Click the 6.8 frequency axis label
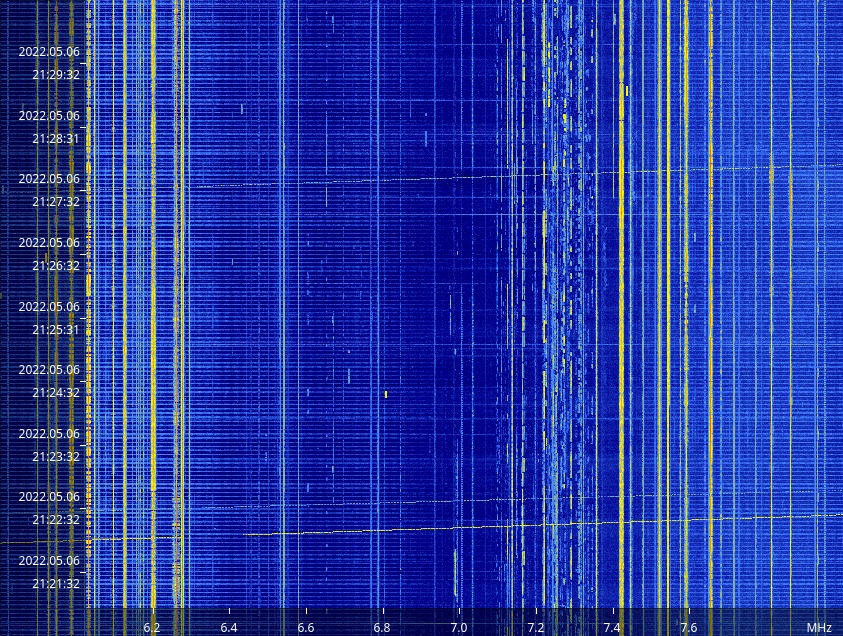 [382, 627]
